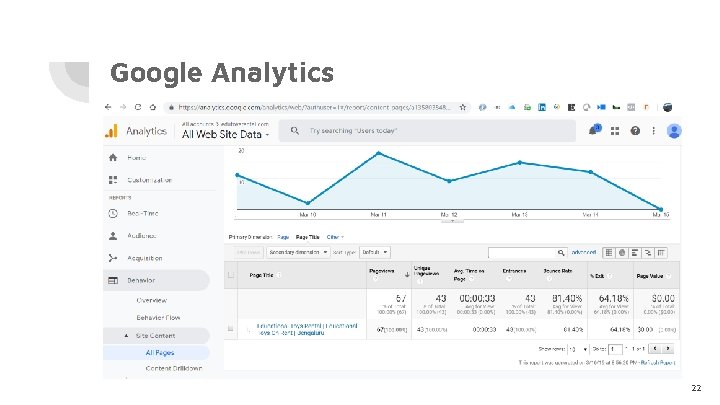The width and height of the screenshot is (720, 405).
Task: Bookmark the page with the star icon
Action: (x=463, y=107)
